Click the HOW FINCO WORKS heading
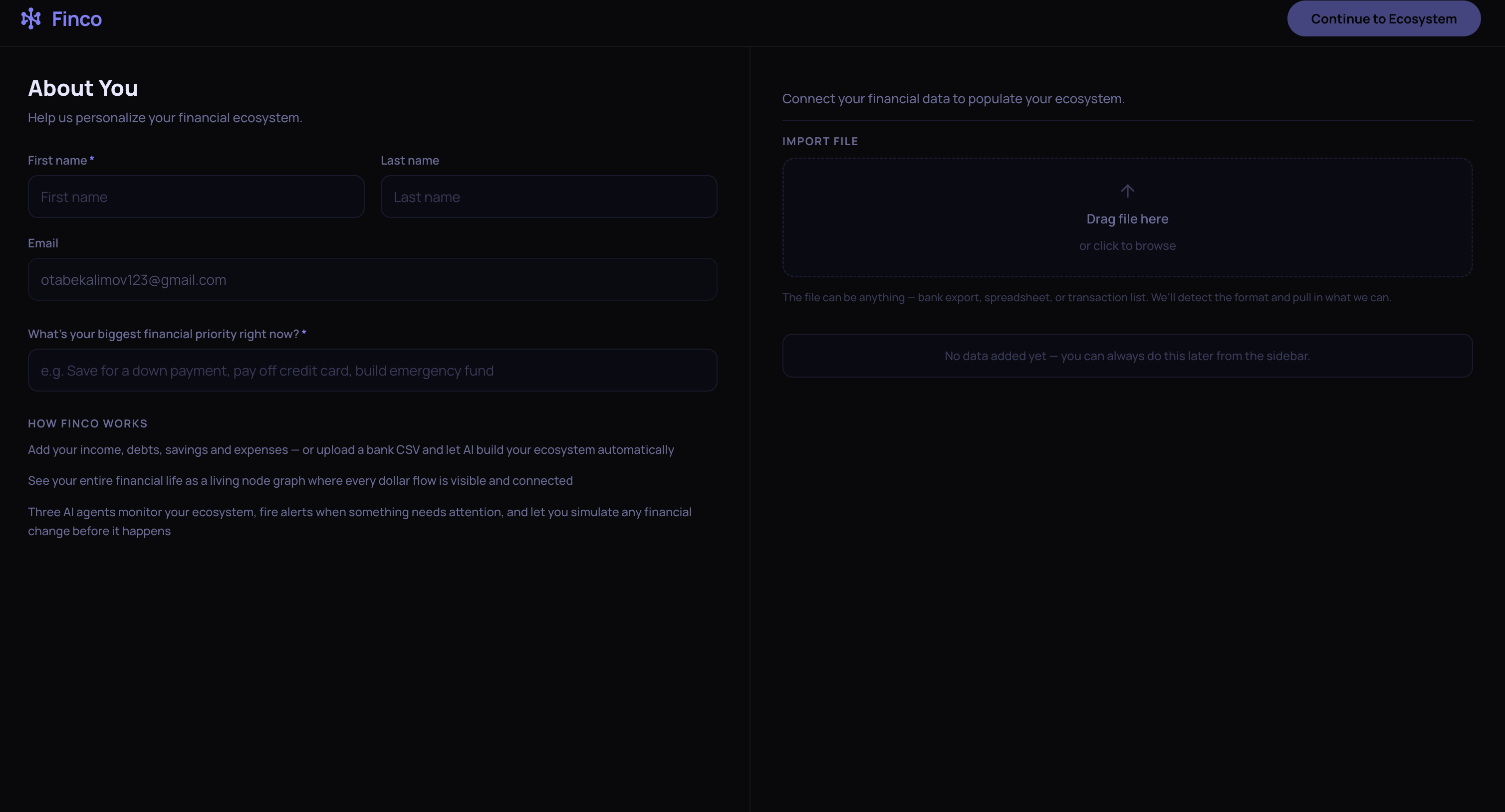1505x812 pixels. (x=88, y=423)
